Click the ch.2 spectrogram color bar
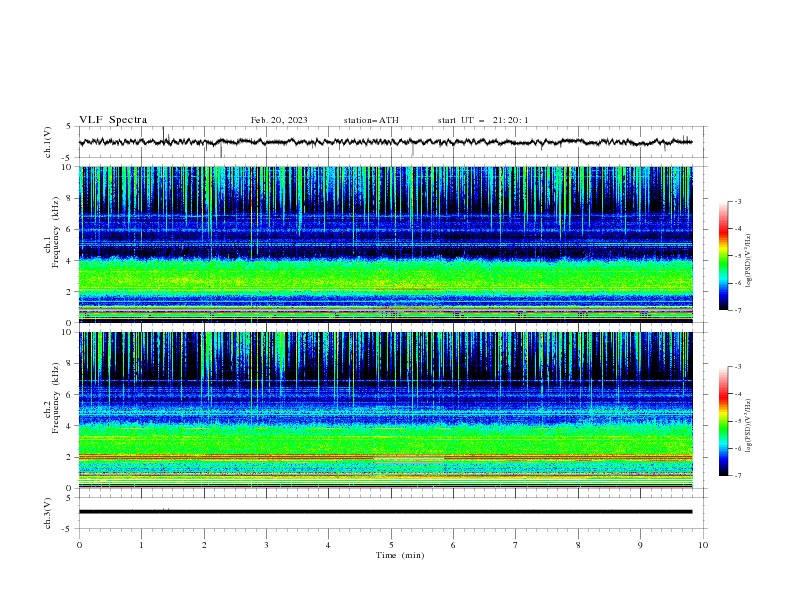 coord(723,421)
